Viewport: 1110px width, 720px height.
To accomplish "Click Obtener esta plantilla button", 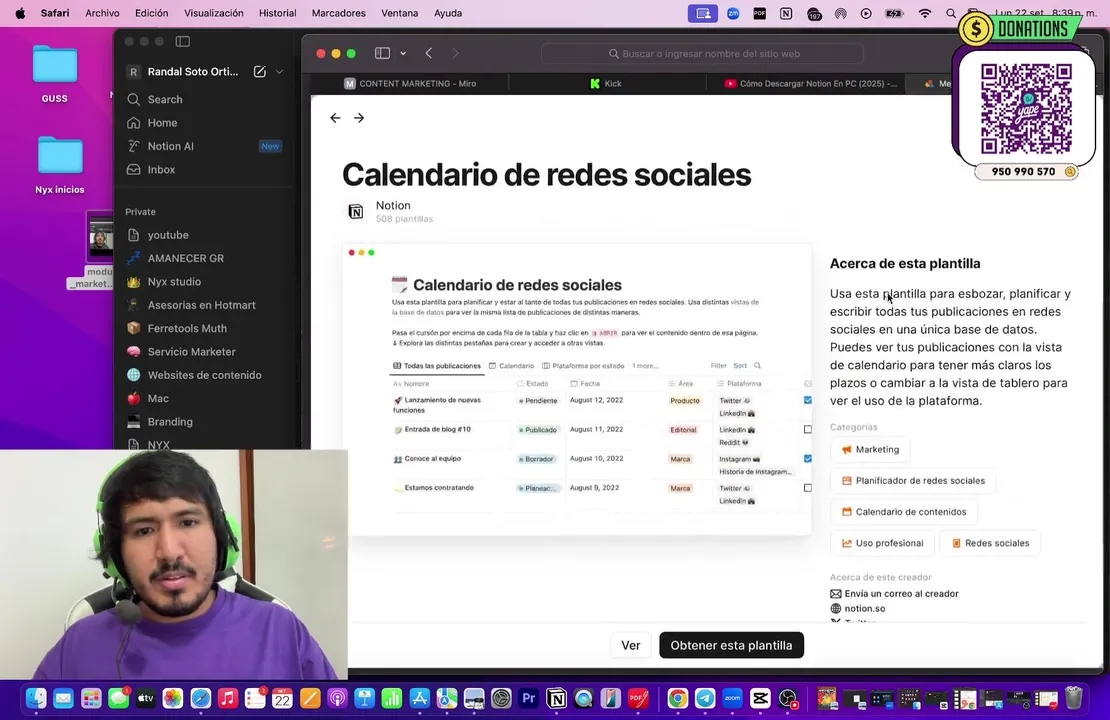I will click(731, 646).
